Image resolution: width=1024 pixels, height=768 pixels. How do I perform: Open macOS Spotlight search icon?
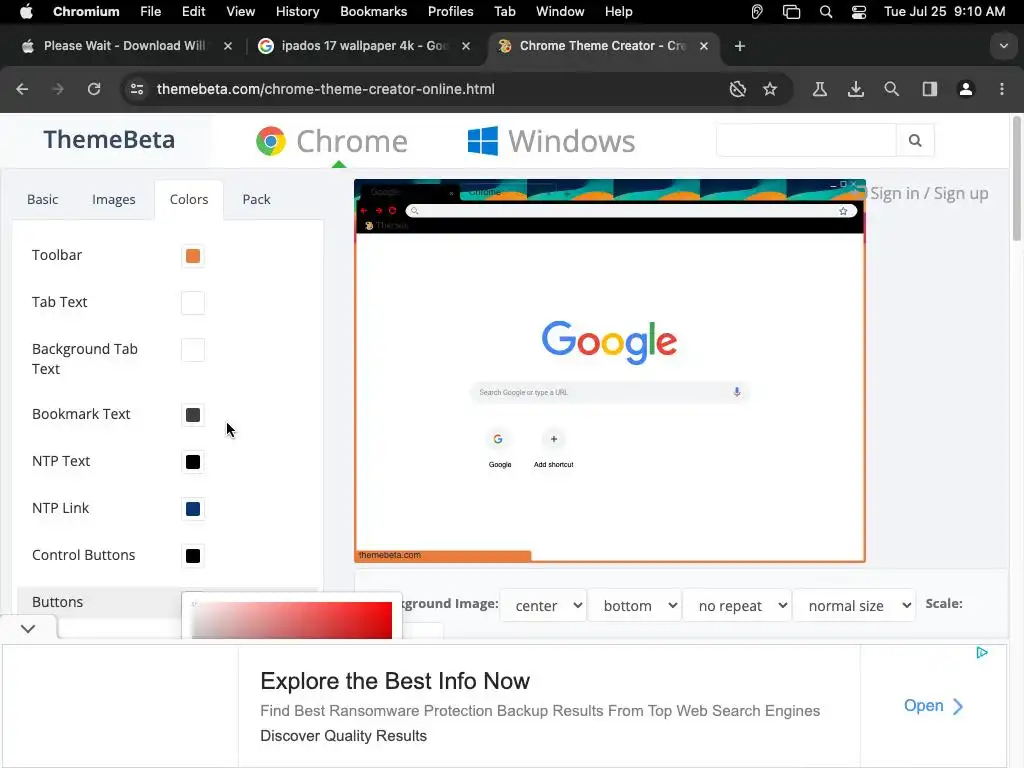click(825, 12)
